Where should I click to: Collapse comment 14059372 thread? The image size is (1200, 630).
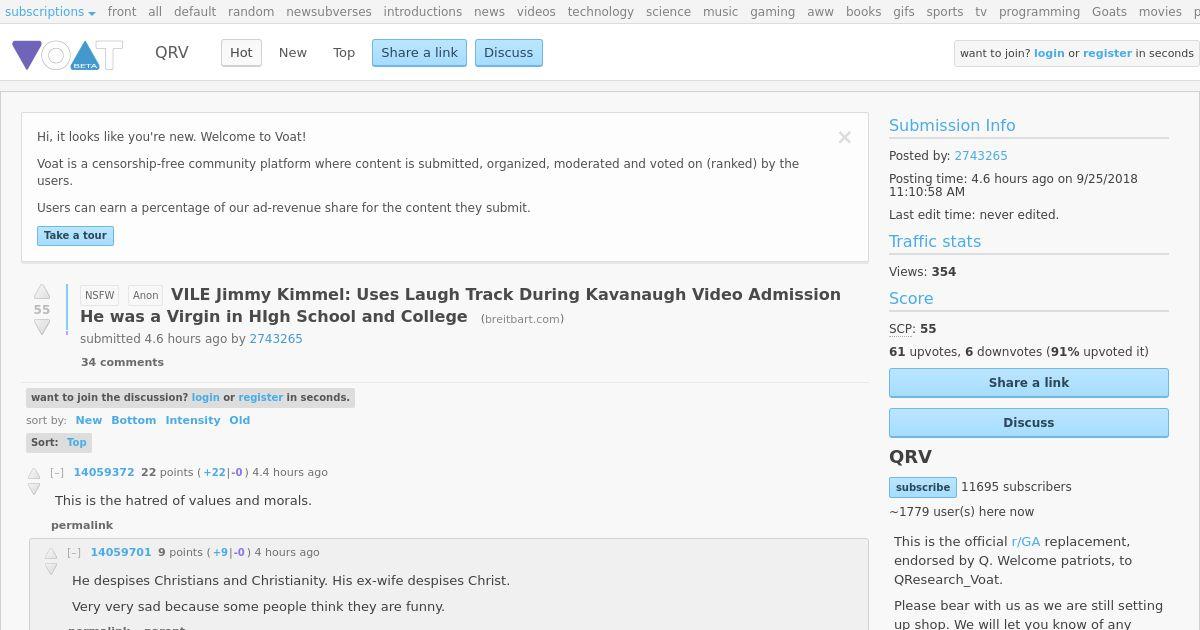(57, 472)
